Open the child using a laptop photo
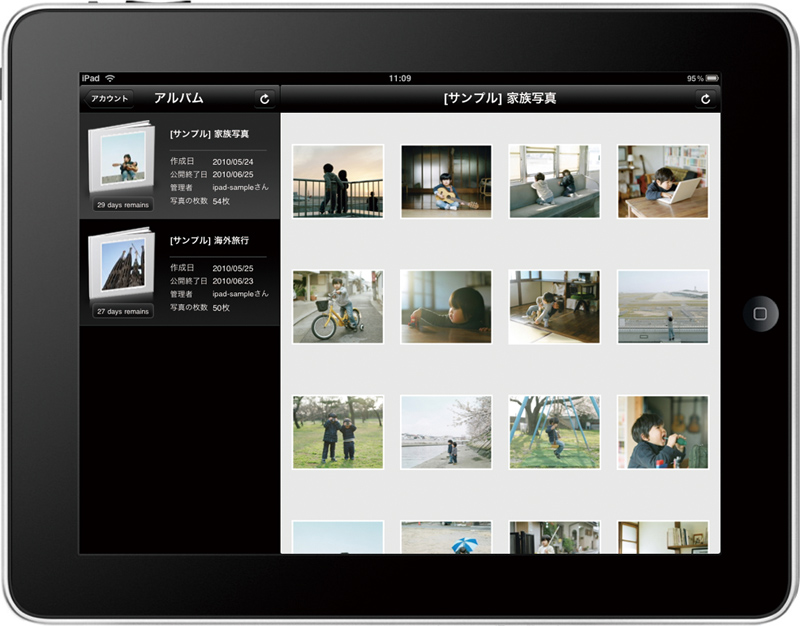This screenshot has height=626, width=800. click(x=663, y=182)
